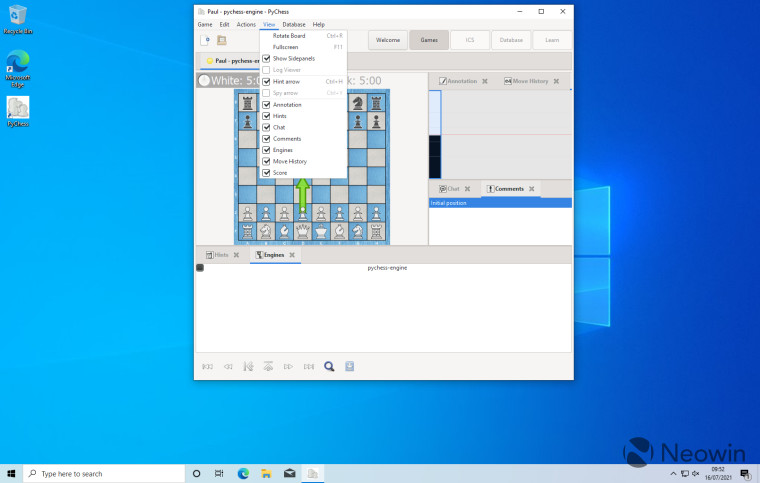Jump to the last move
The height and width of the screenshot is (483, 760).
tap(309, 366)
